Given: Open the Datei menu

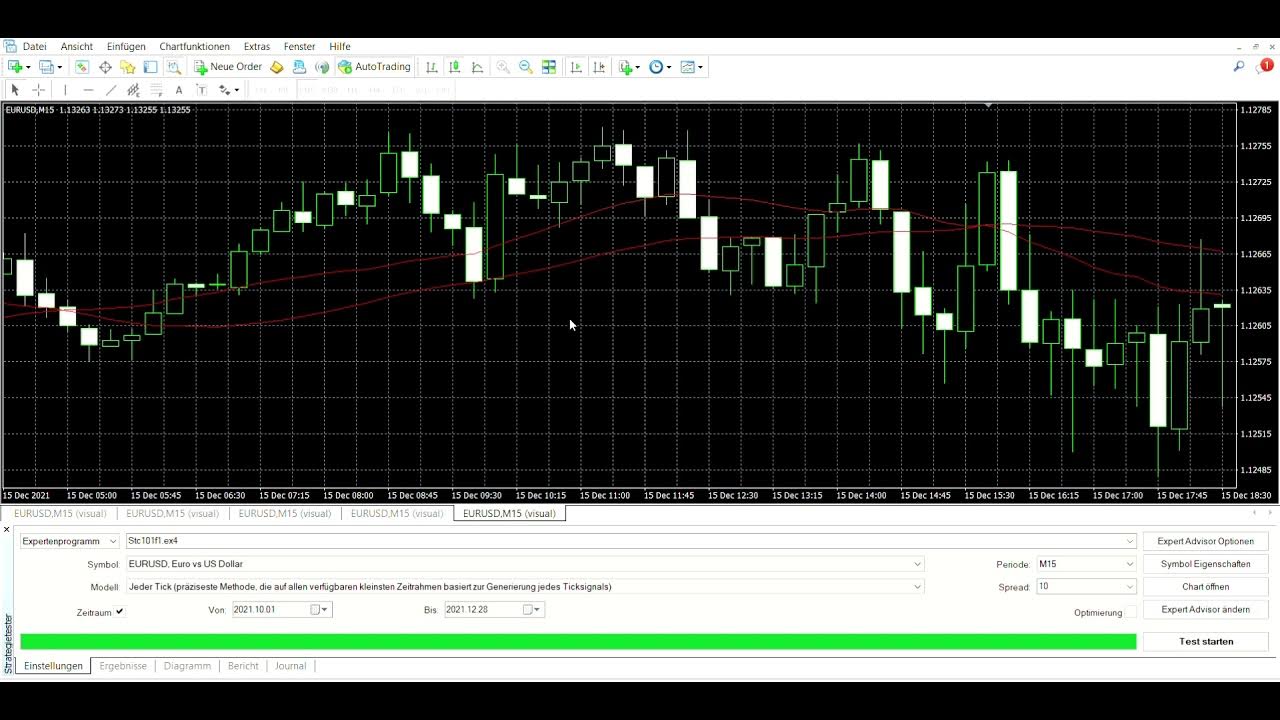Looking at the screenshot, I should point(34,46).
